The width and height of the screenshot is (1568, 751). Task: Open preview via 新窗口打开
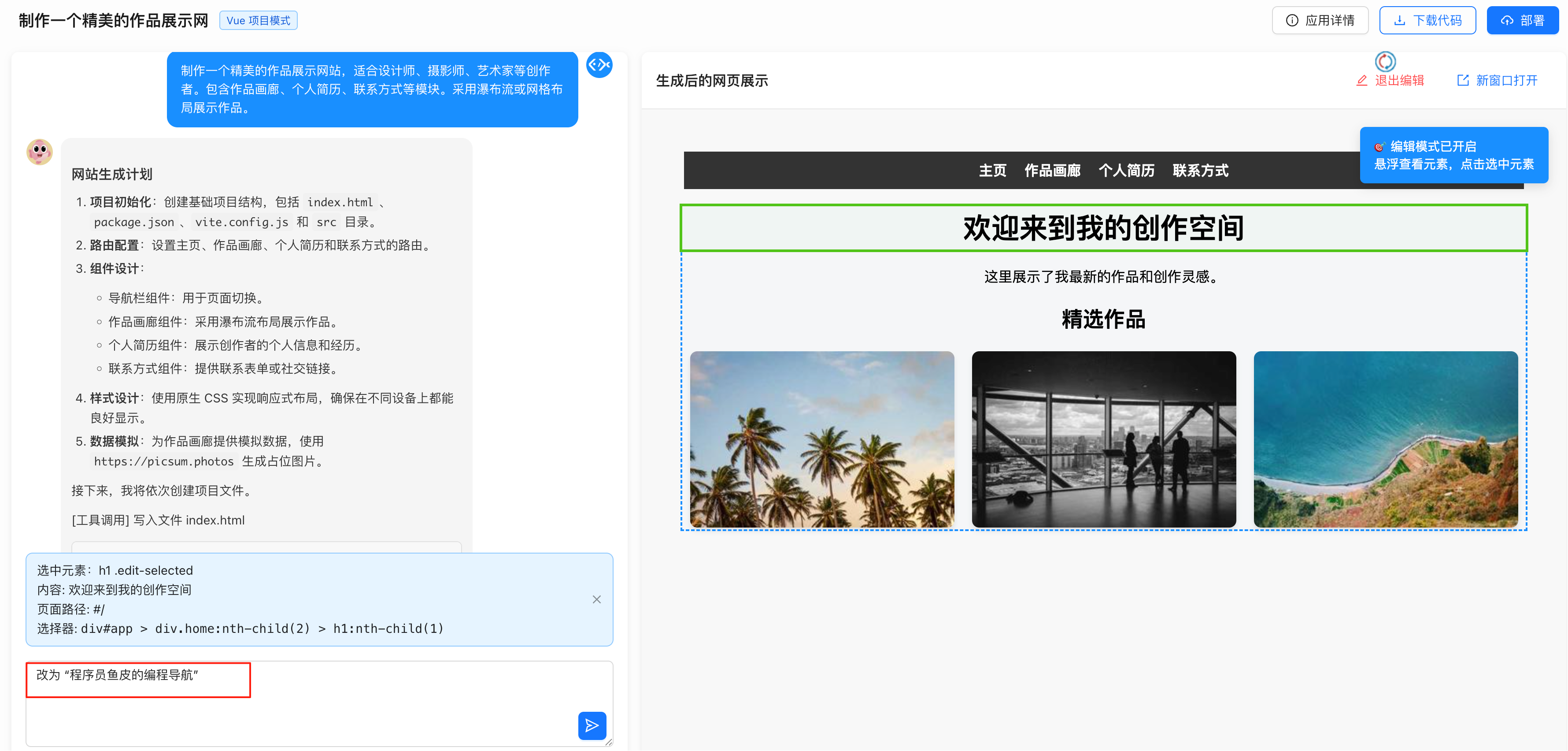[1497, 80]
